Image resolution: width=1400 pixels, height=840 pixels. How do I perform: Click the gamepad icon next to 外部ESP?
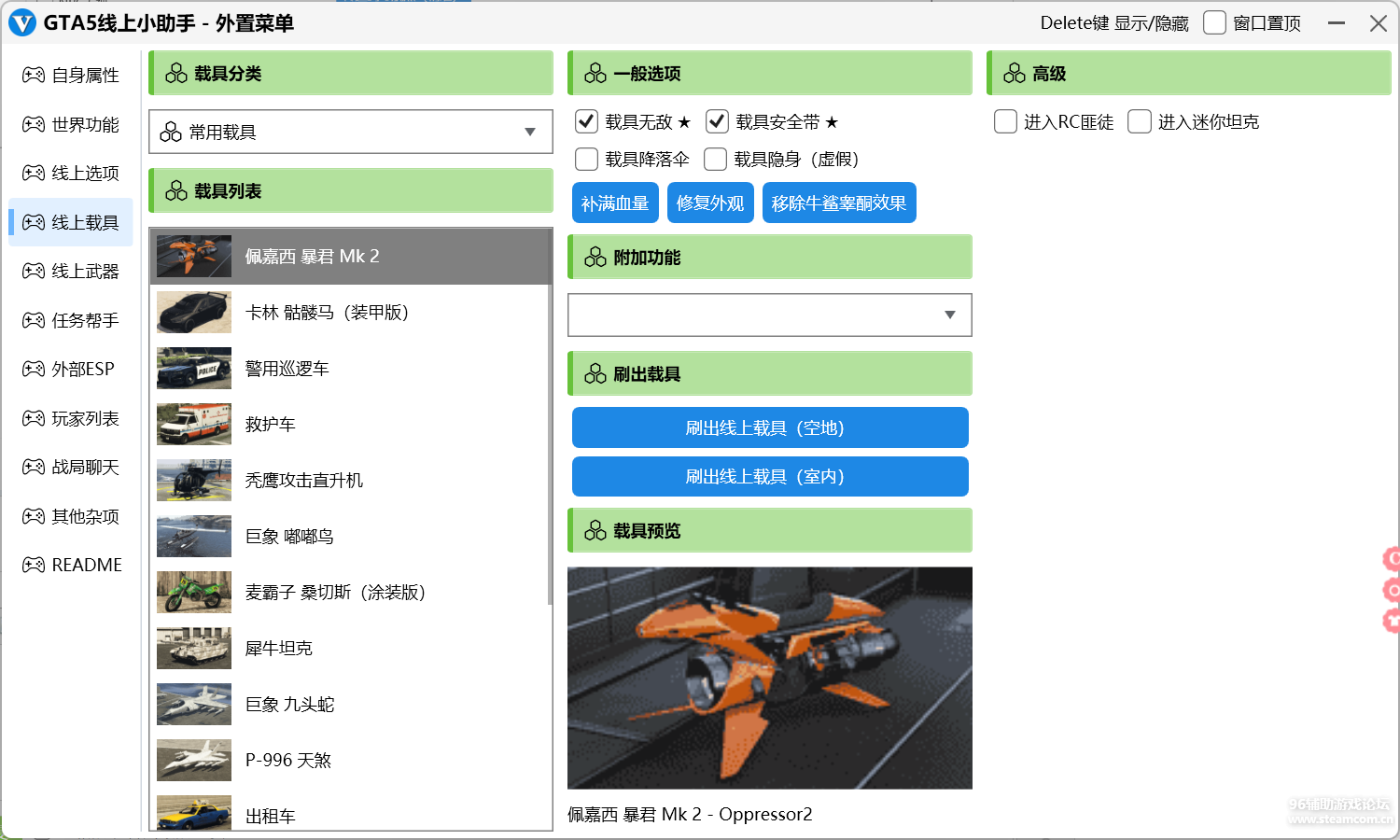[x=34, y=369]
